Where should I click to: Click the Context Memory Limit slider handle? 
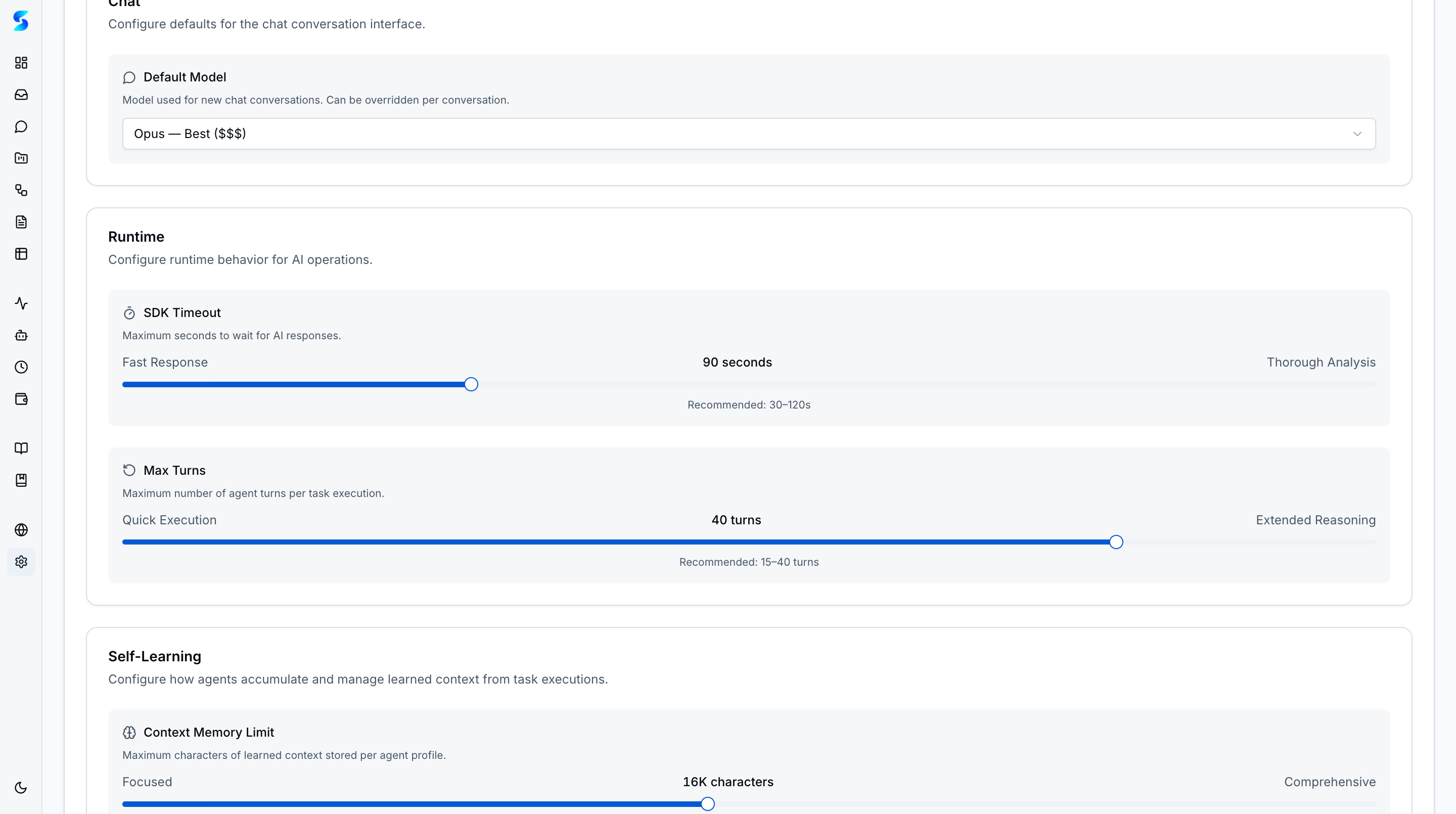(x=707, y=803)
